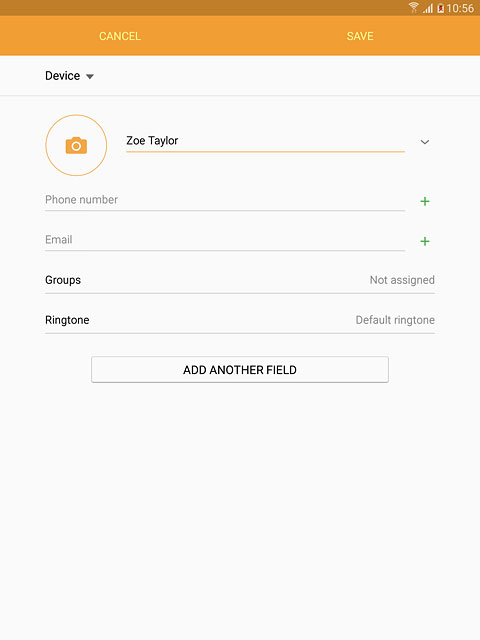Check the Wi-Fi status icon
The width and height of the screenshot is (480, 640).
coord(413,7)
